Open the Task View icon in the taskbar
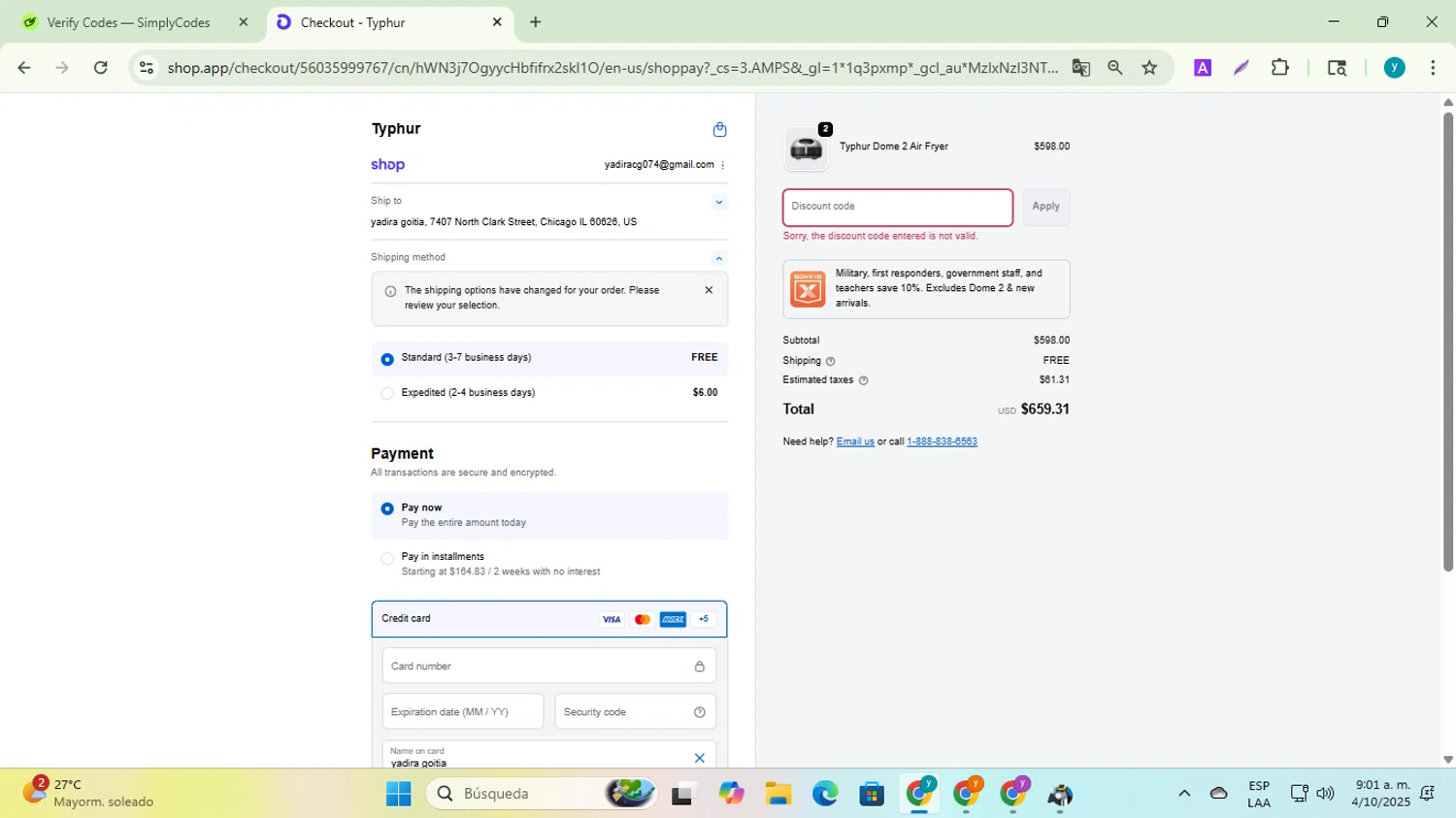Viewport: 1456px width, 818px height. tap(683, 795)
